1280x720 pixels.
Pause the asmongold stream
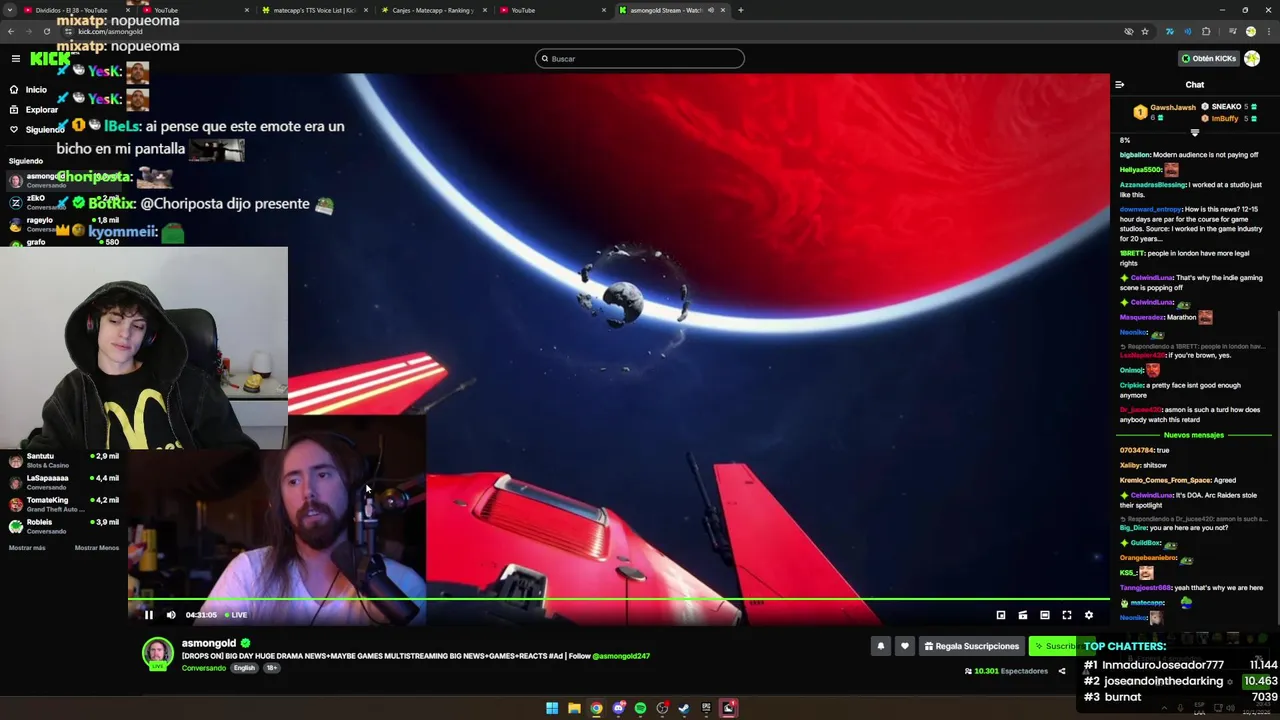tap(149, 615)
